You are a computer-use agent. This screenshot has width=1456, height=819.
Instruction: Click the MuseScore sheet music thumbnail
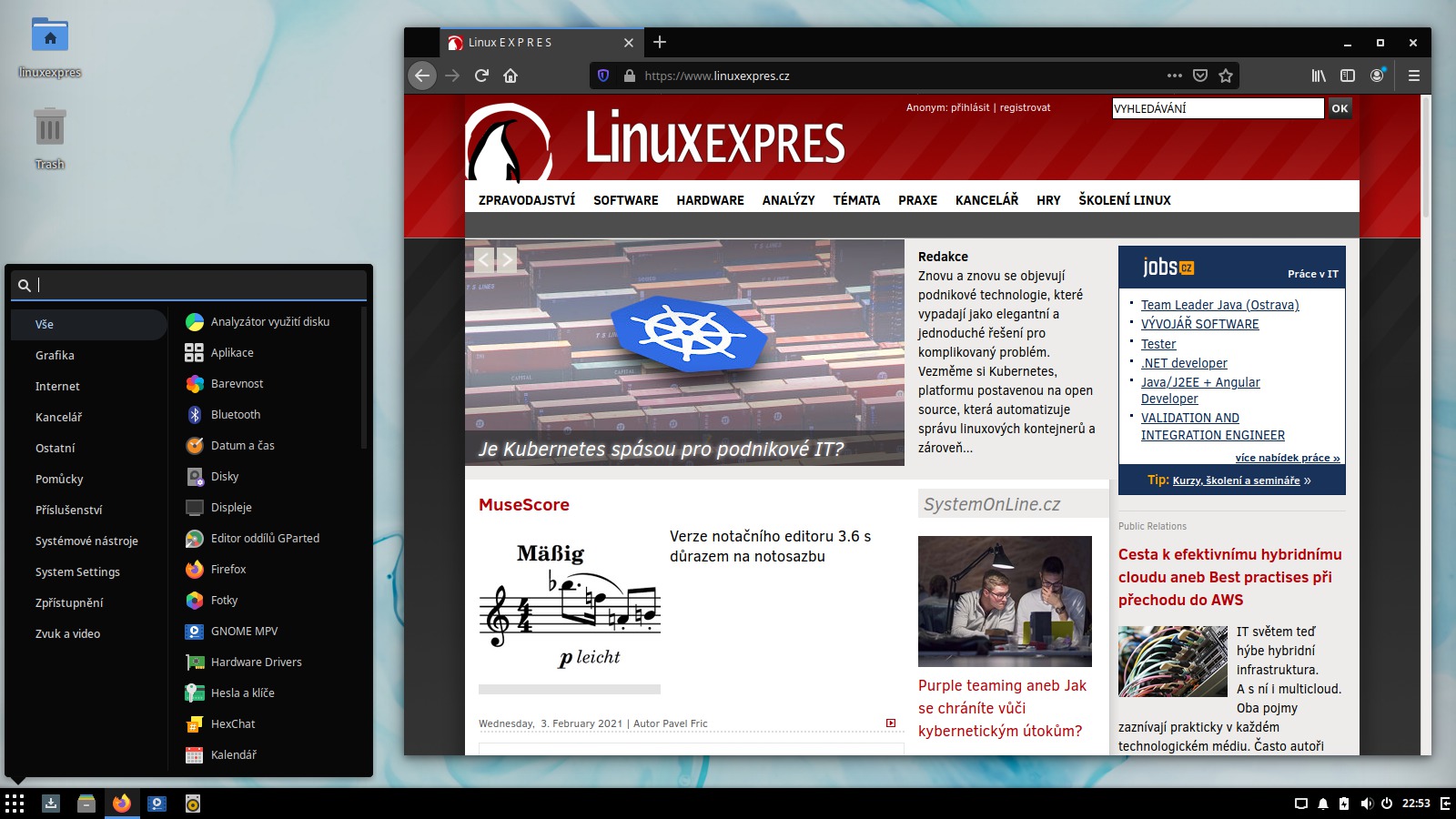click(x=570, y=604)
